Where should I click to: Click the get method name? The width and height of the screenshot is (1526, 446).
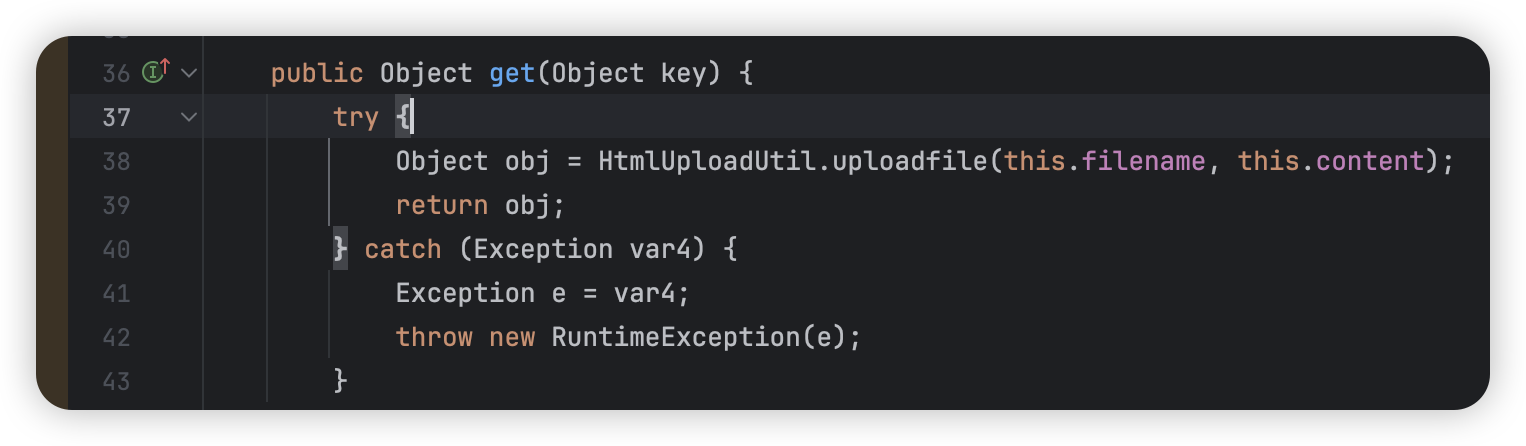[x=512, y=73]
